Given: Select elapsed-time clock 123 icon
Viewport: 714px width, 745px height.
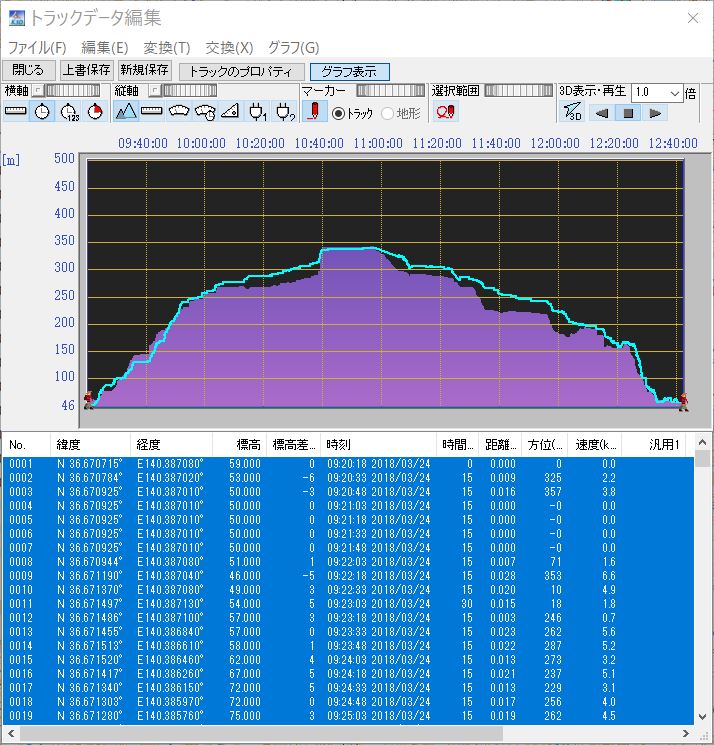Looking at the screenshot, I should [x=69, y=112].
